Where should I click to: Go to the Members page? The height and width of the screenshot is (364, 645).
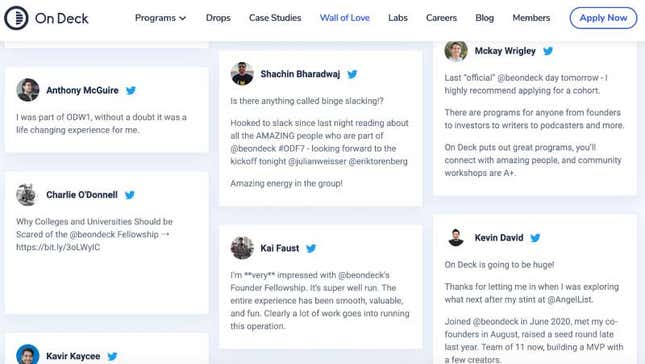pos(531,18)
